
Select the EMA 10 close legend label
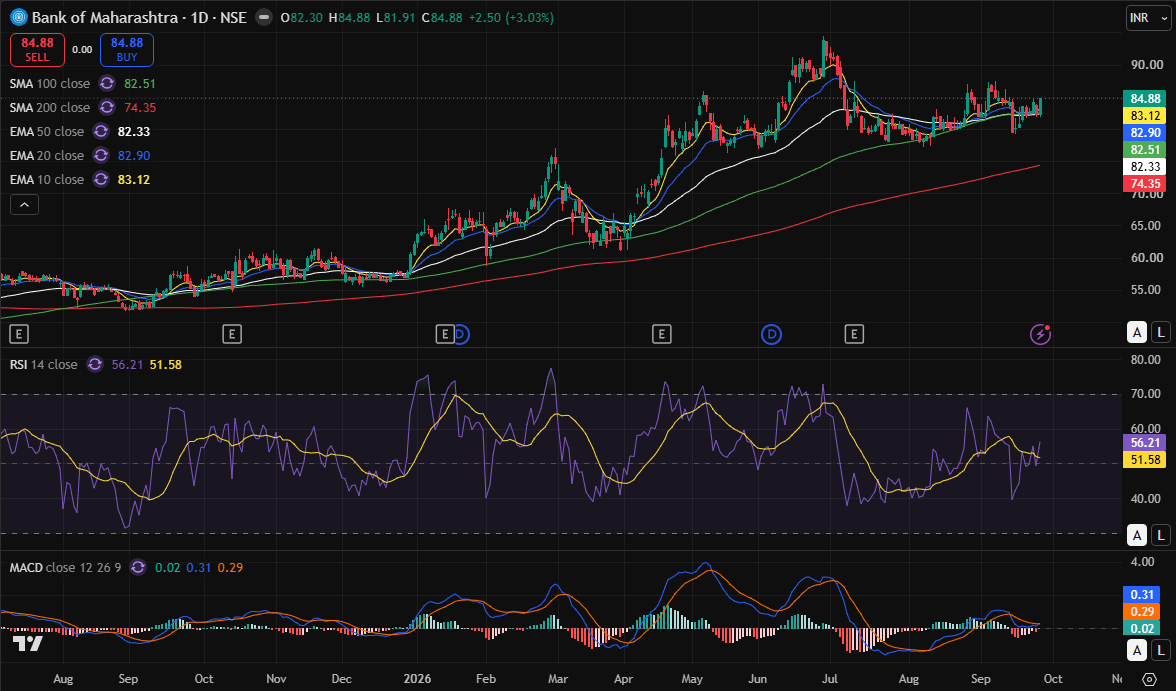(46, 179)
